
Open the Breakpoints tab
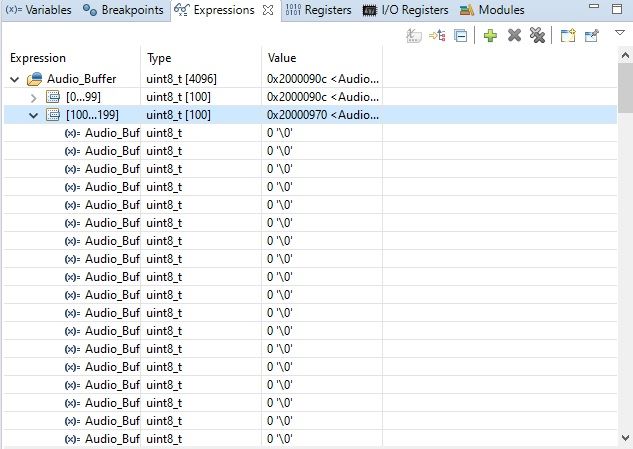coord(123,10)
